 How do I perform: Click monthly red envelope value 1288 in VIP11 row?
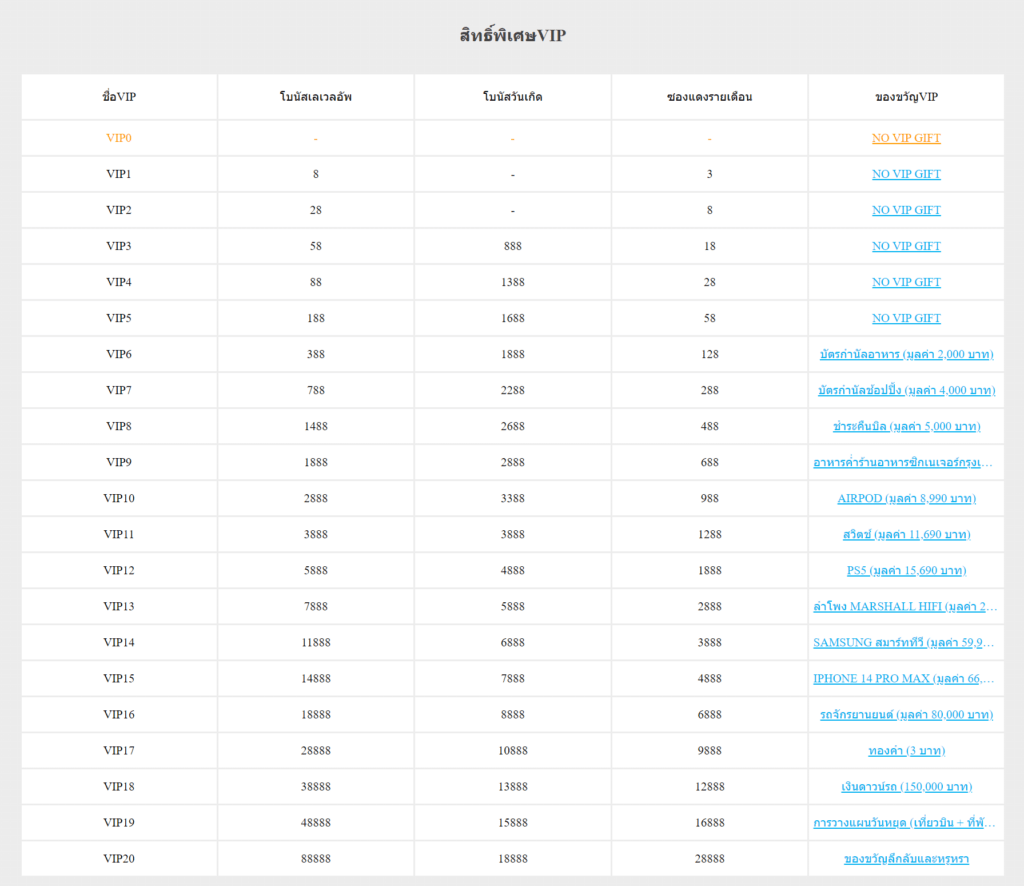tap(709, 534)
